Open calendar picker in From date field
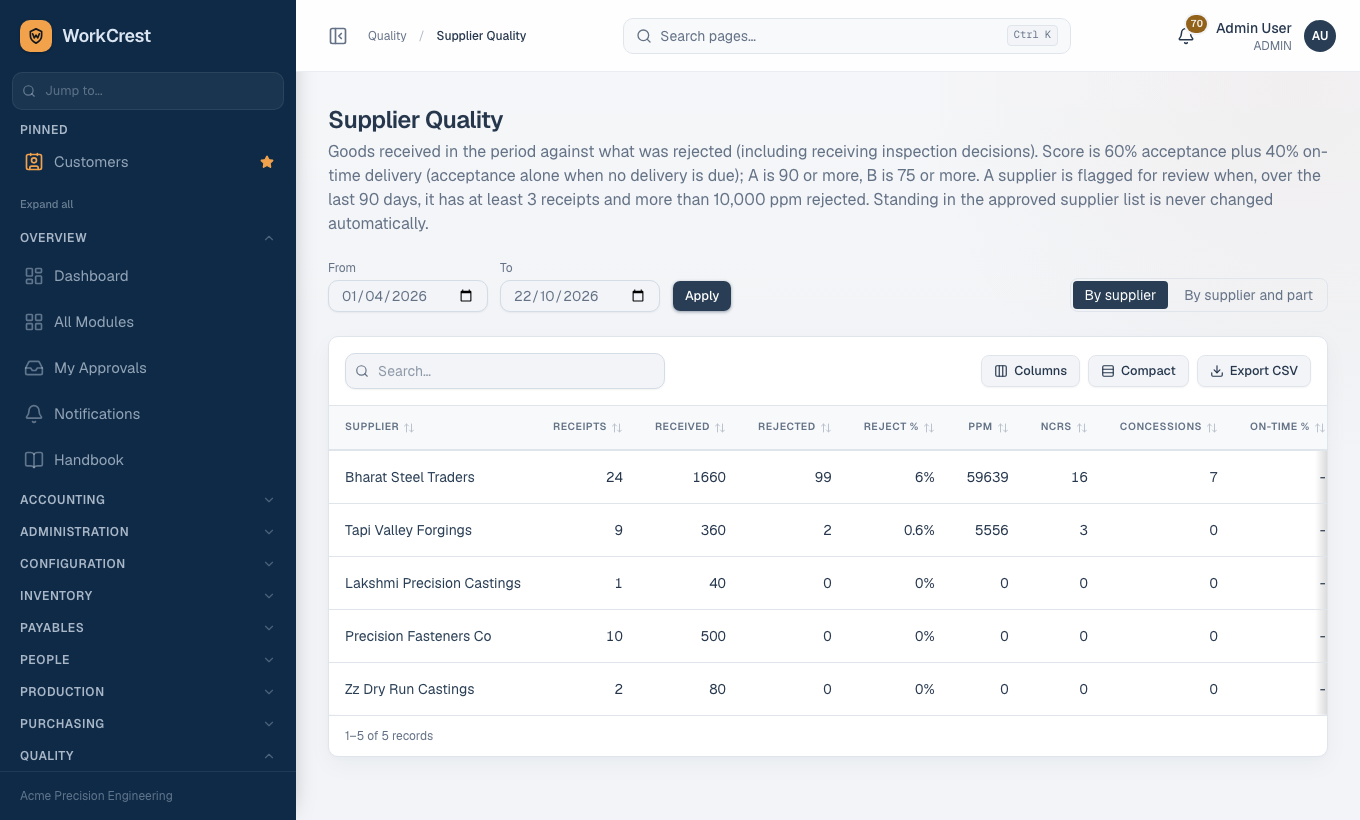The width and height of the screenshot is (1360, 820). pyautogui.click(x=466, y=296)
